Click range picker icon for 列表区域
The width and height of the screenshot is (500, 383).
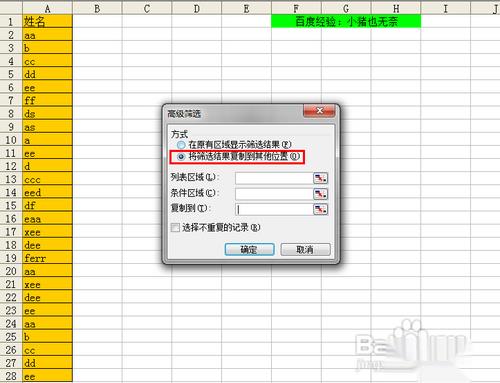click(320, 178)
